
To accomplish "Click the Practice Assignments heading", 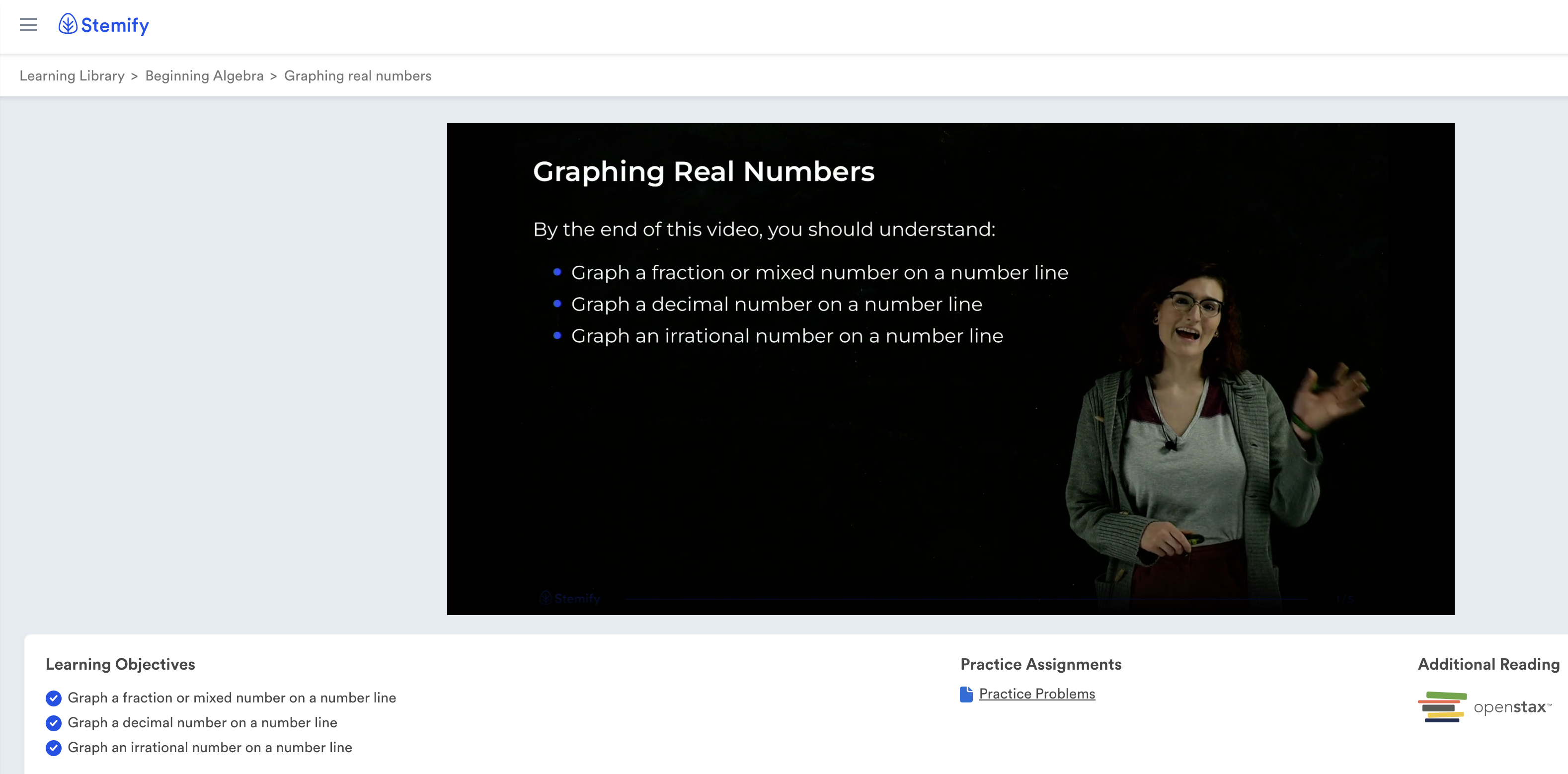I will click(1040, 664).
